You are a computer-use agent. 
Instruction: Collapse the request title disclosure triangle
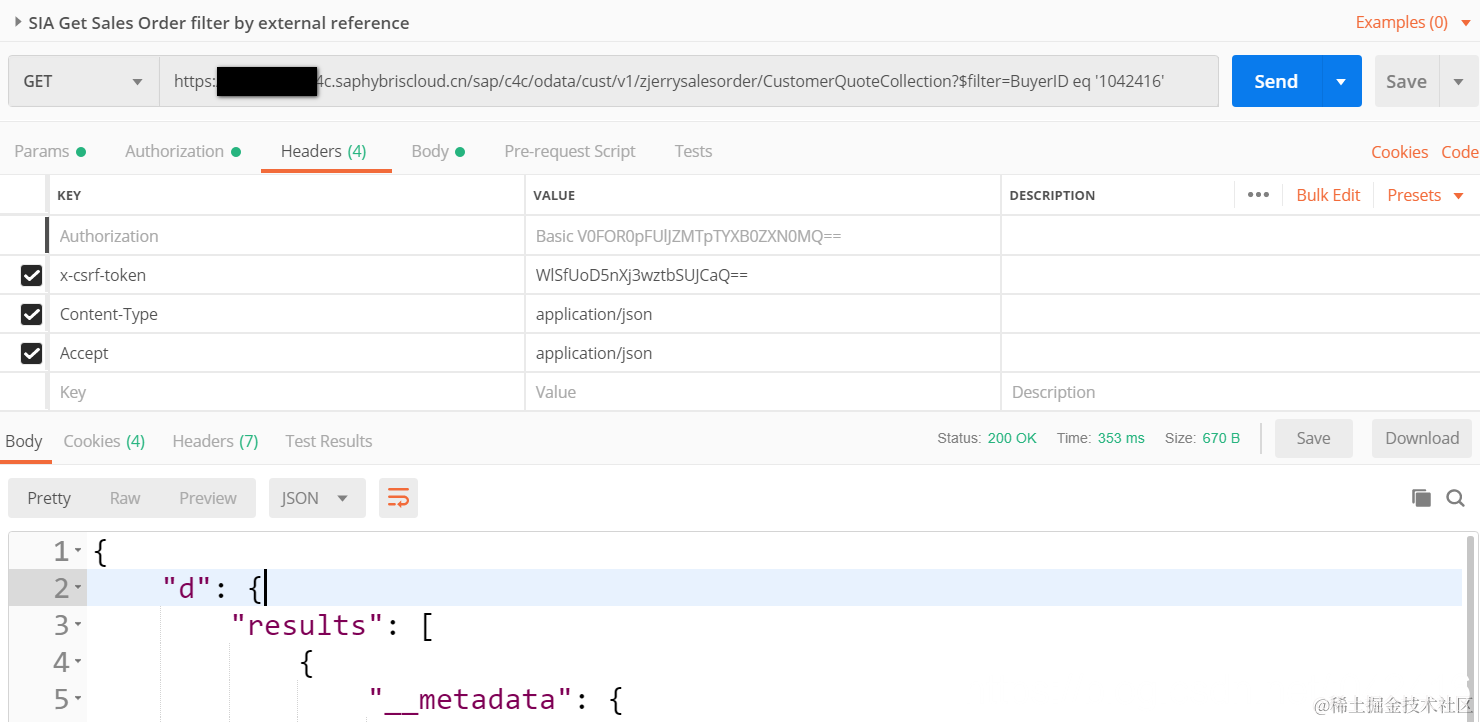coord(18,21)
